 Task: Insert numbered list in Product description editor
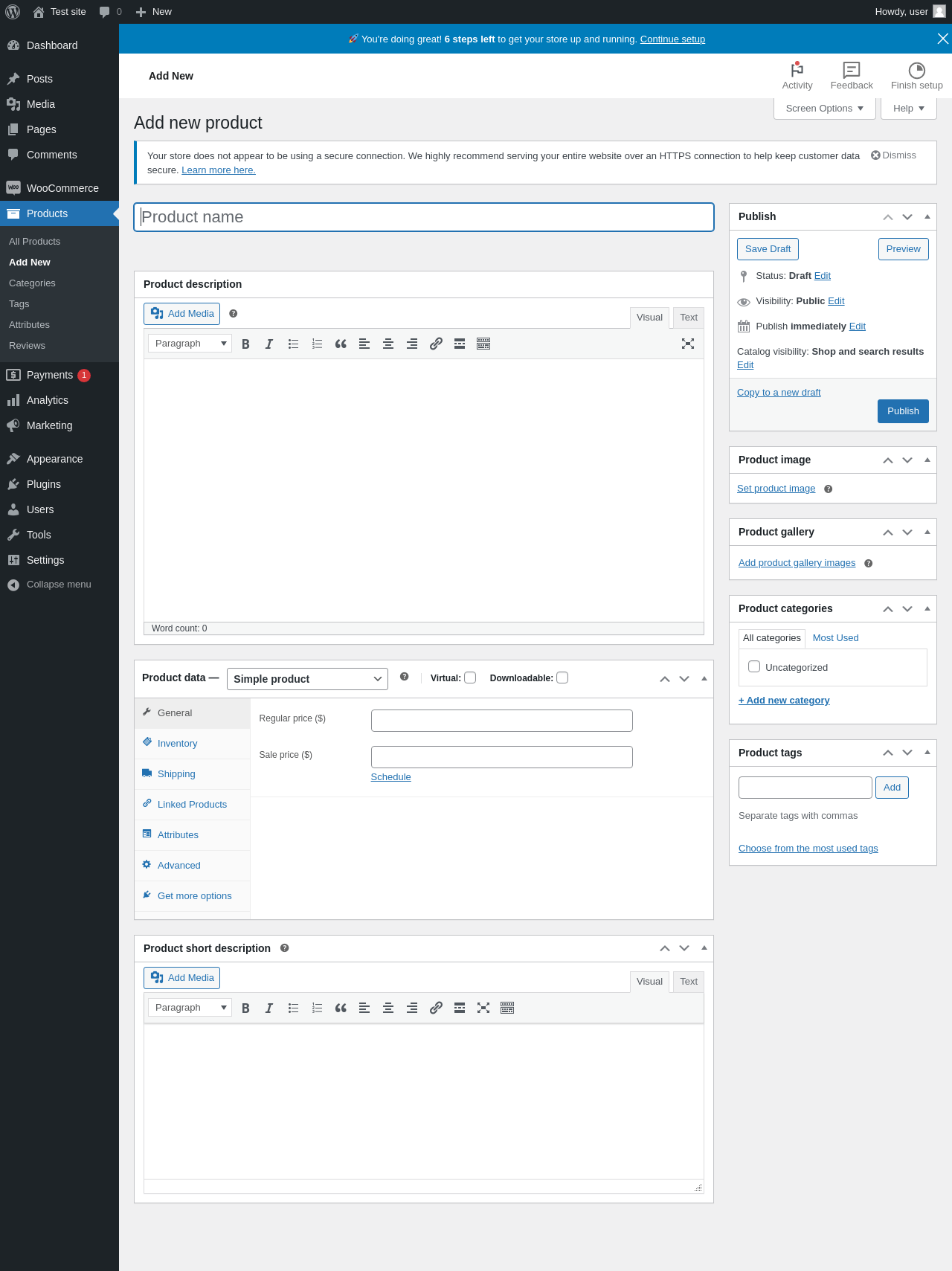tap(317, 344)
